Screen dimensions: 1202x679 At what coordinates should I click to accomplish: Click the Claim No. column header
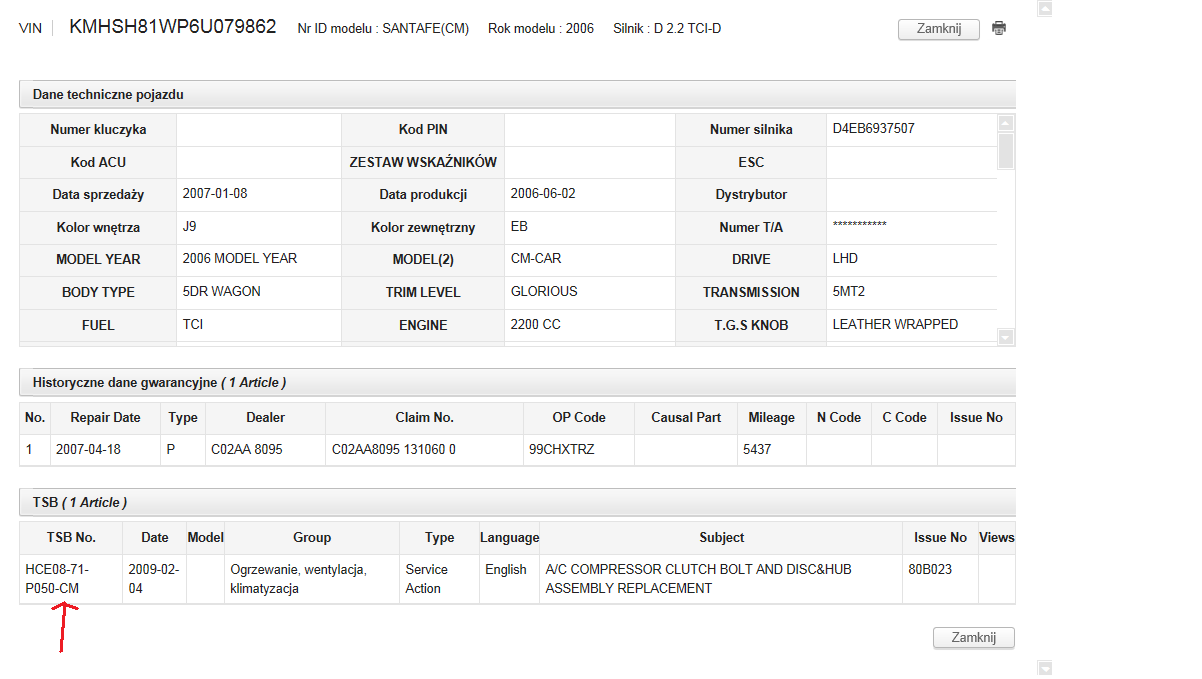[424, 417]
